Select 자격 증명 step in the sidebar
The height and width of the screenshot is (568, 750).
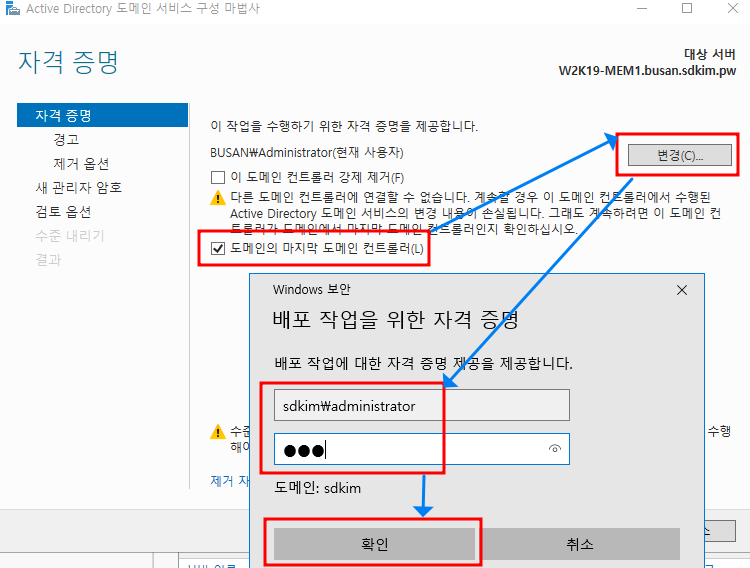tap(102, 115)
